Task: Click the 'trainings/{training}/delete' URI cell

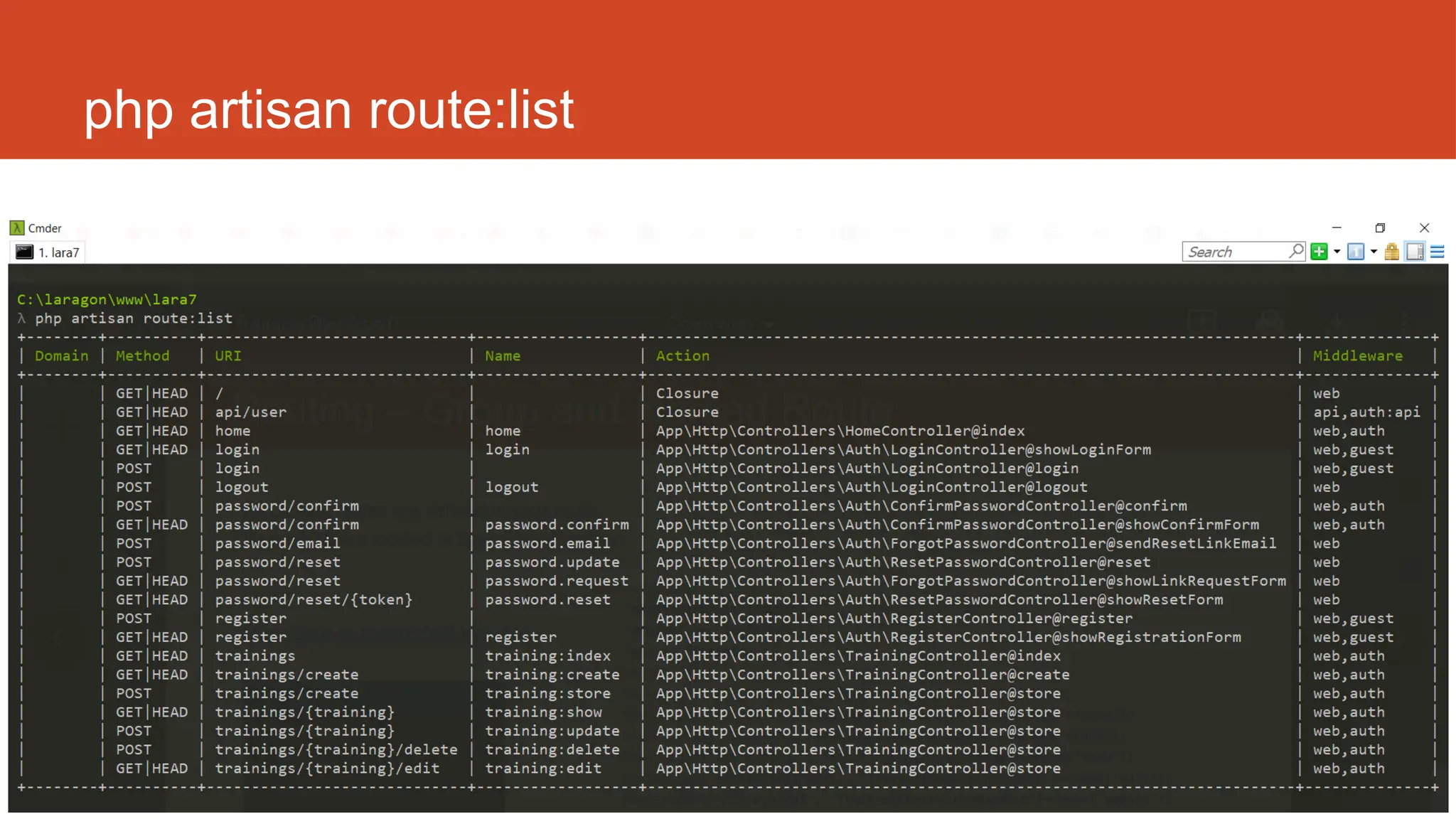Action: tap(336, 749)
